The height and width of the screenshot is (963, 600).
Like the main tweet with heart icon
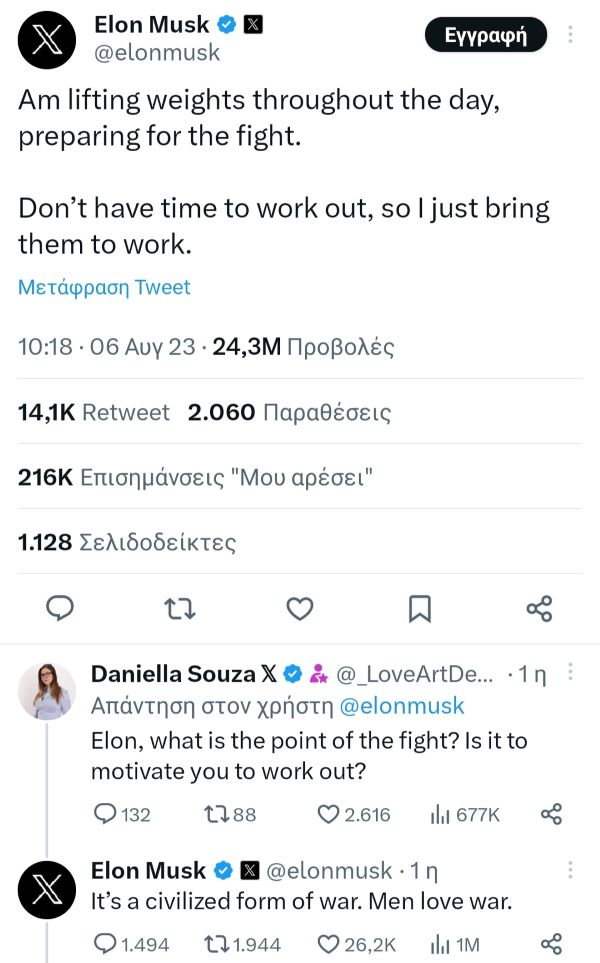[x=300, y=609]
